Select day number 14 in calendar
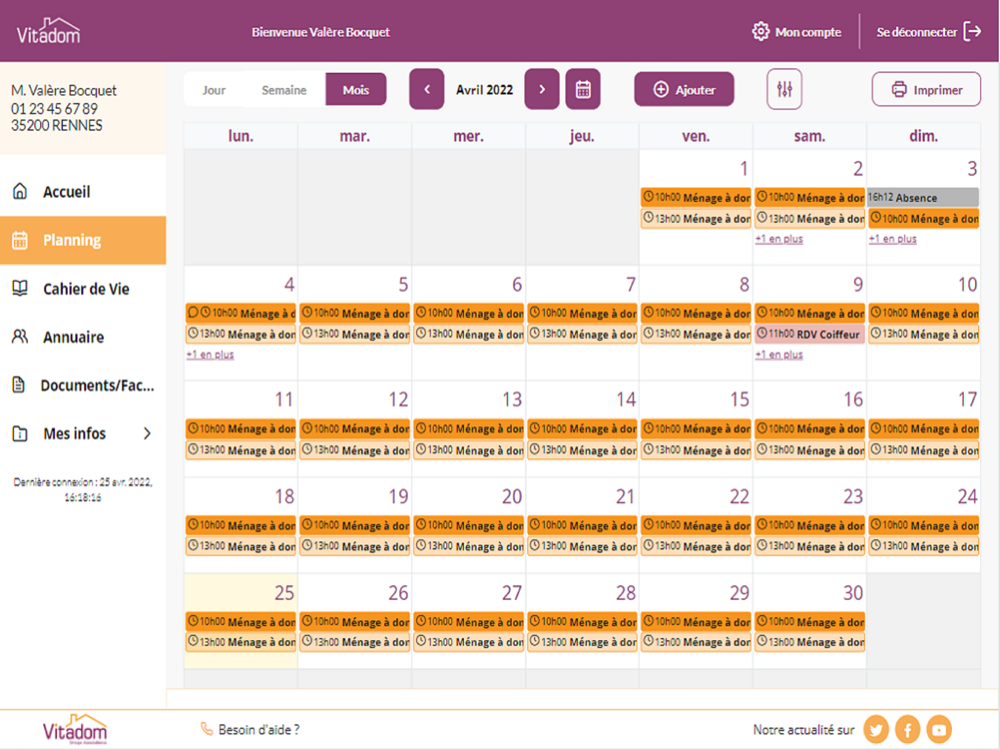 tap(626, 399)
